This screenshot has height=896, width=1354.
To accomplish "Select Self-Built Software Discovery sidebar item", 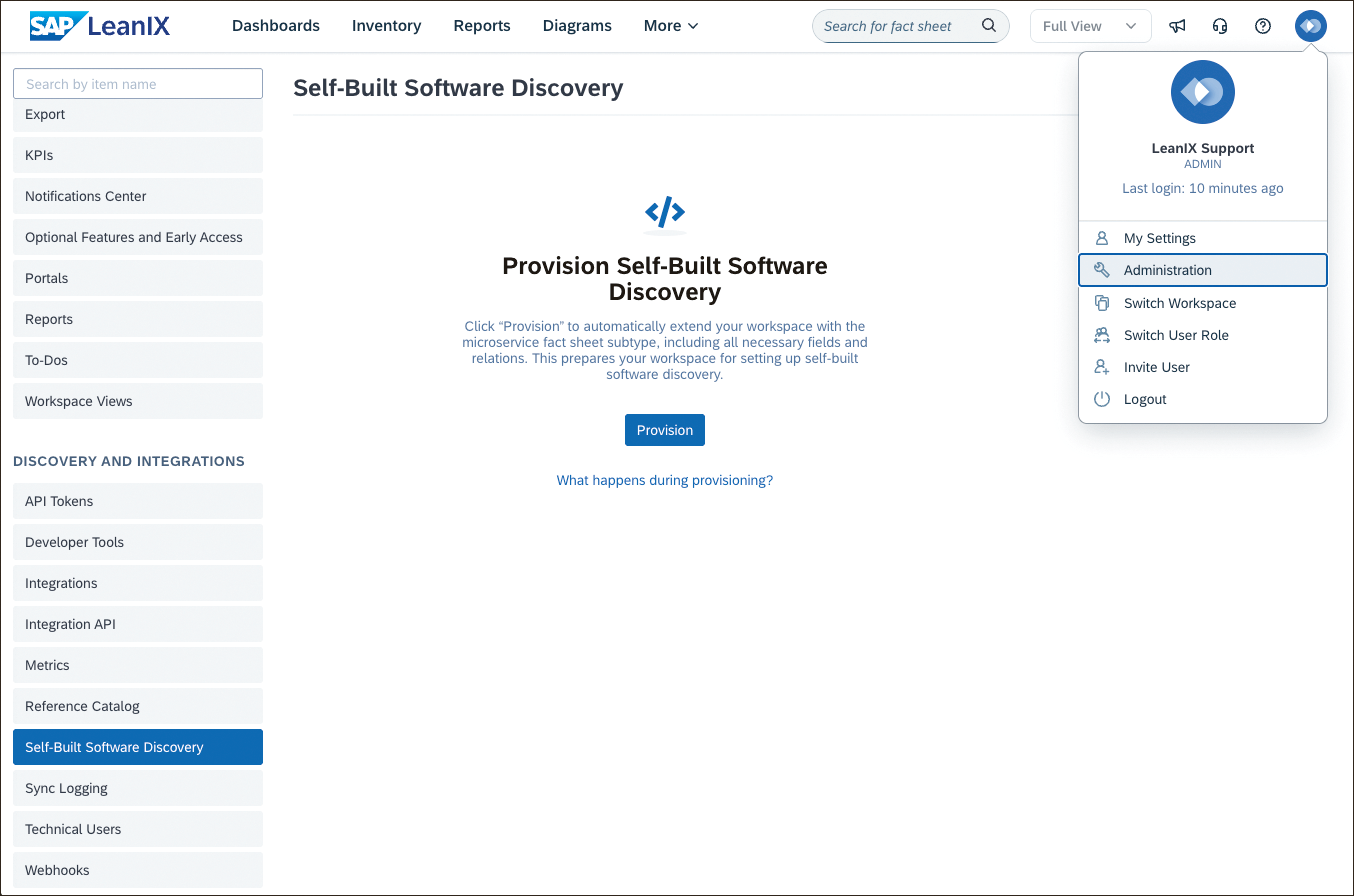I will coord(138,747).
